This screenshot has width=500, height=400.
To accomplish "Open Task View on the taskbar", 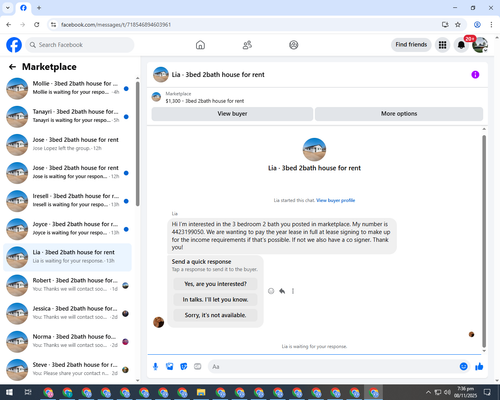I will (x=28, y=392).
